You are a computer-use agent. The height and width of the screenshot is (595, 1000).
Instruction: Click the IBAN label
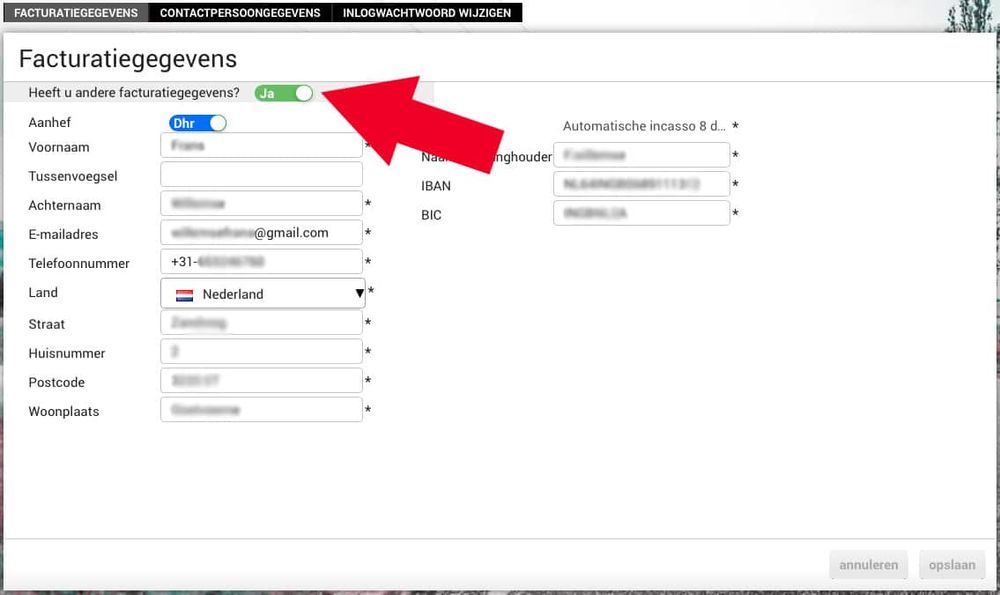pyautogui.click(x=436, y=186)
